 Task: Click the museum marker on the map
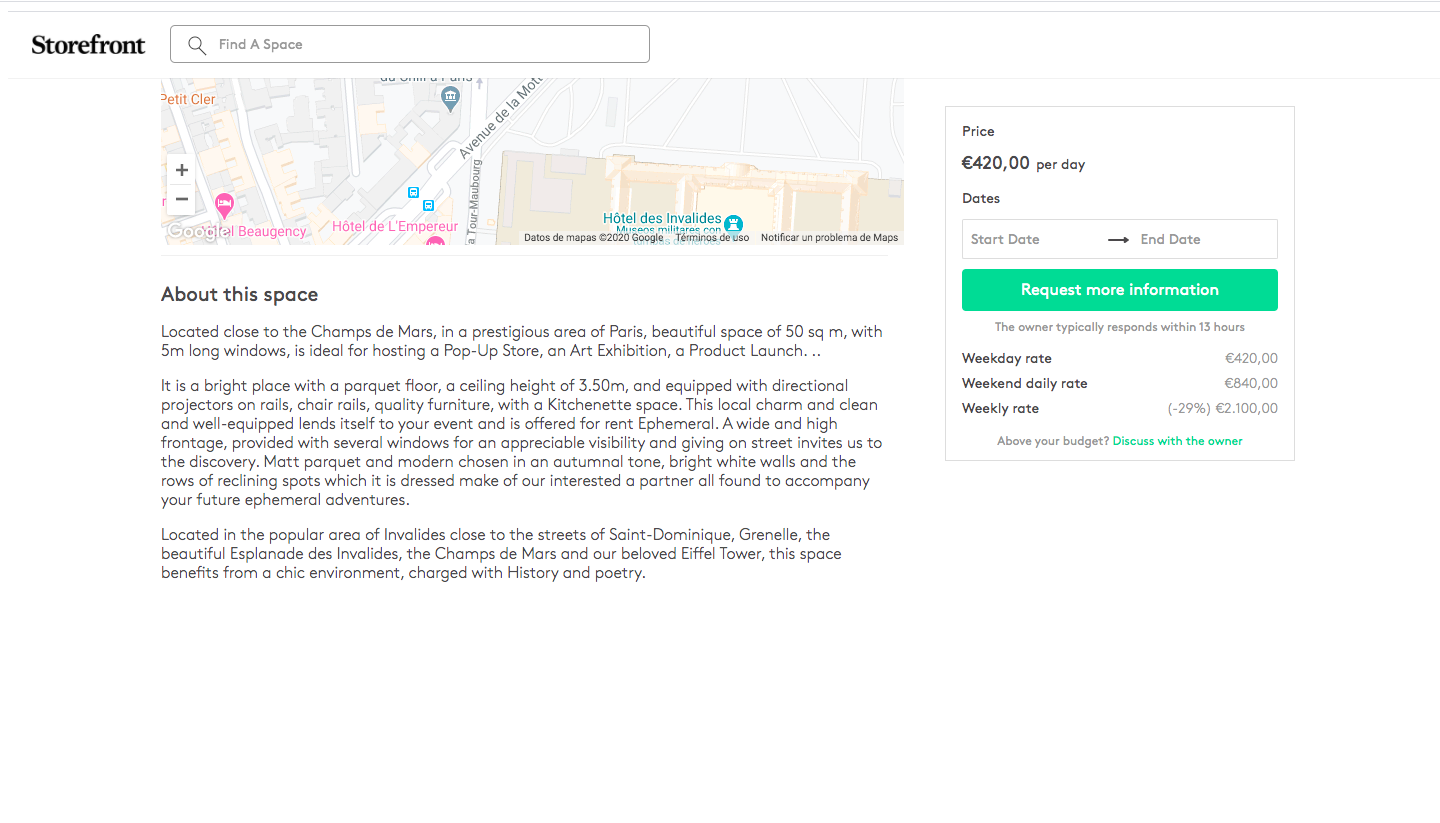(450, 98)
